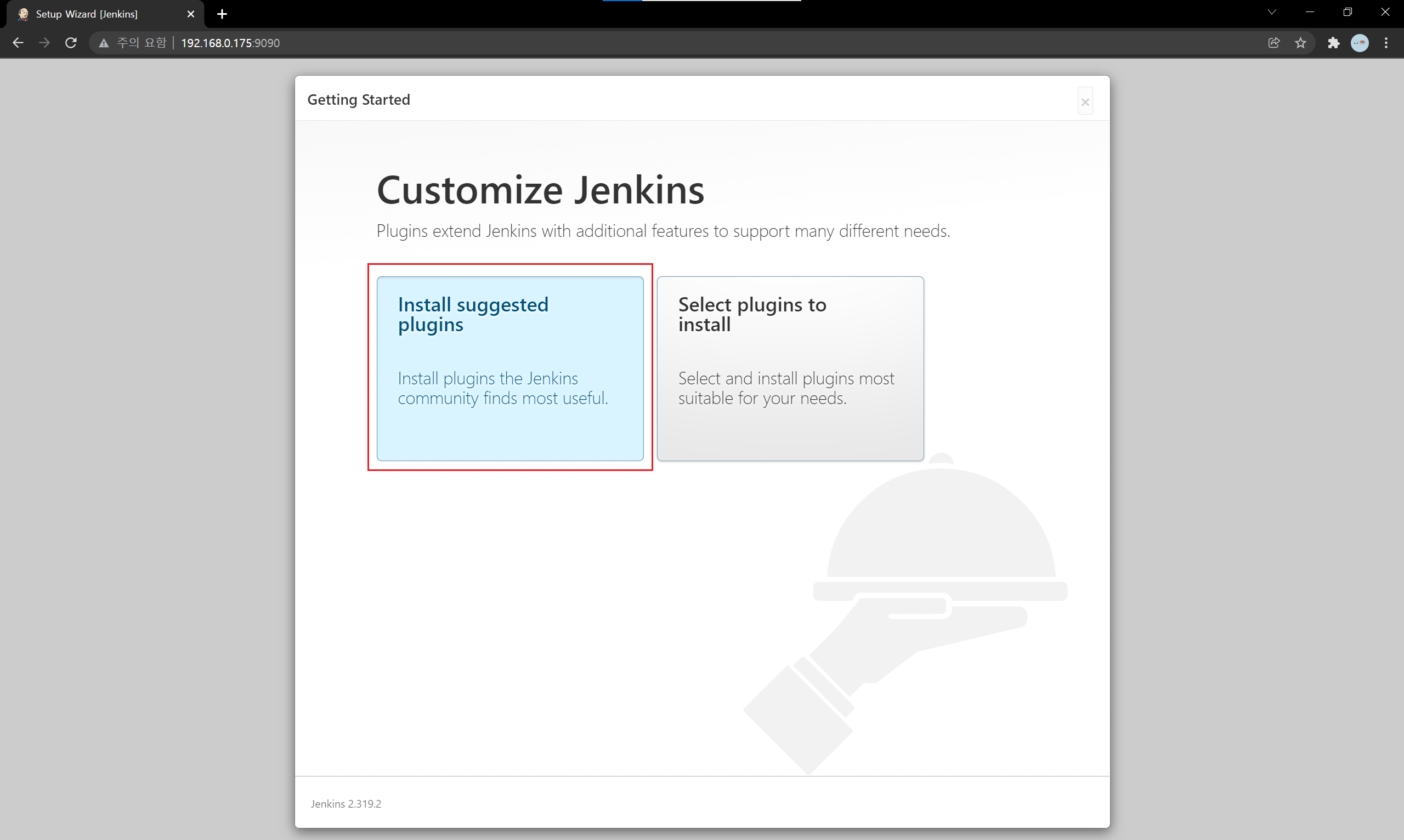Open the Chrome profile avatar

click(1360, 43)
